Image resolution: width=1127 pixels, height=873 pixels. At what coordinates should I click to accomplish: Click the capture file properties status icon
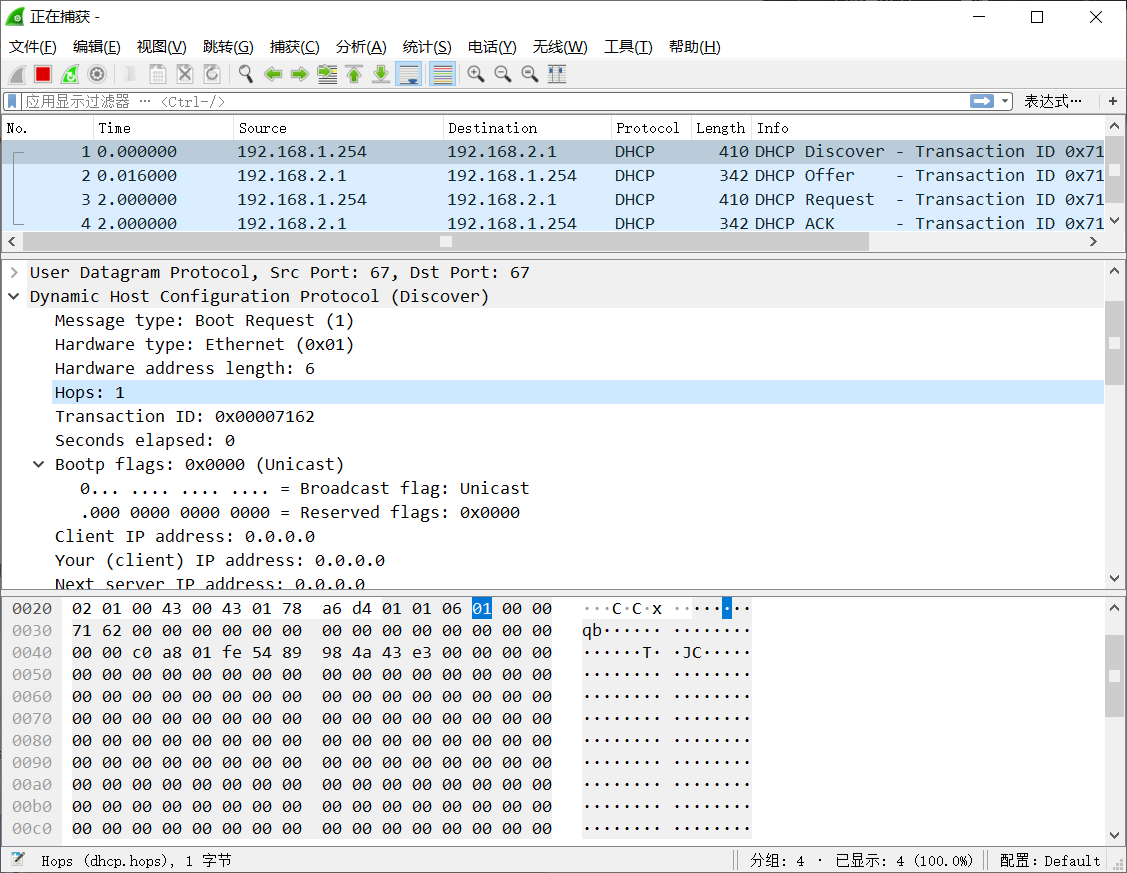[x=18, y=859]
